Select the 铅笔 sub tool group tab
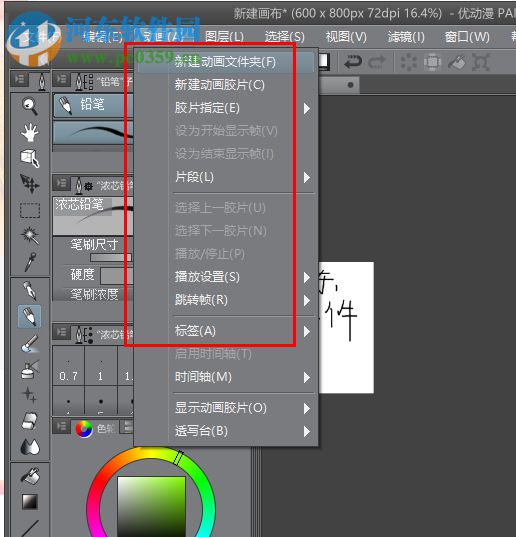 click(93, 105)
